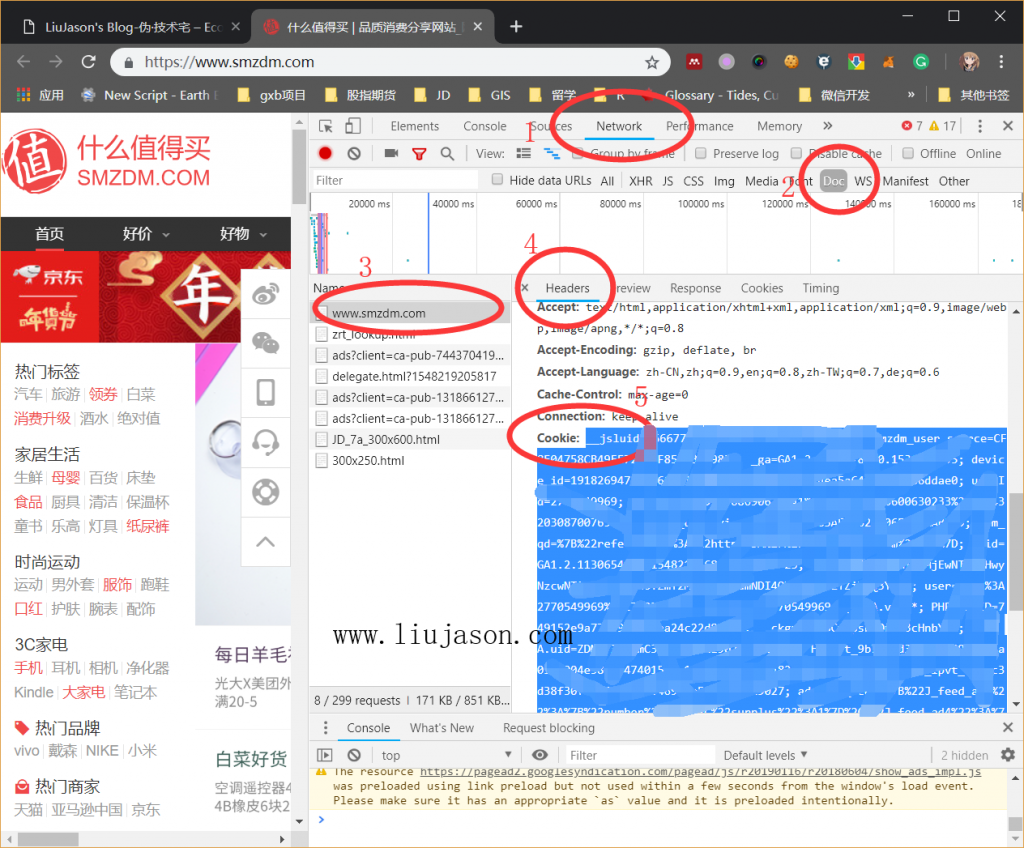
Task: Show the console sidebar
Action: (325, 755)
